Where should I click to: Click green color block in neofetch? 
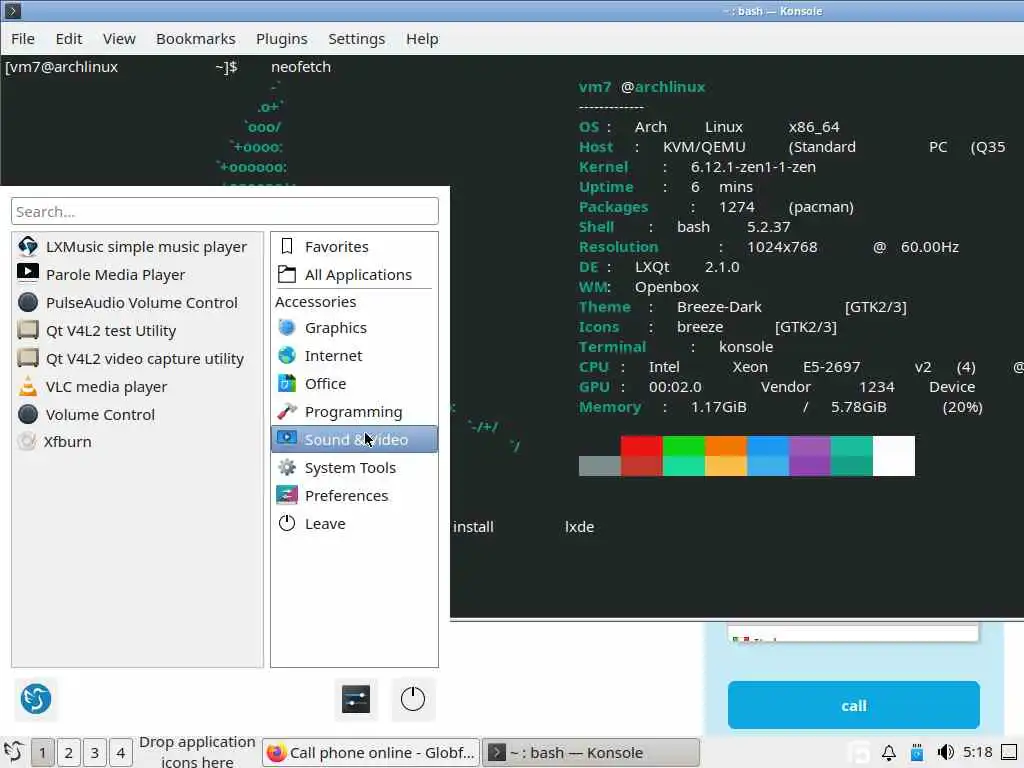[684, 456]
